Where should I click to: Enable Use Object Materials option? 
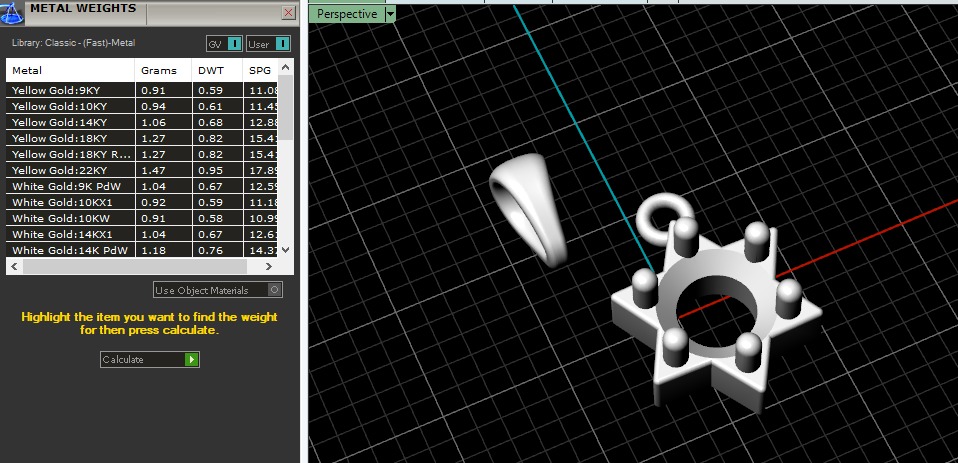click(218, 290)
